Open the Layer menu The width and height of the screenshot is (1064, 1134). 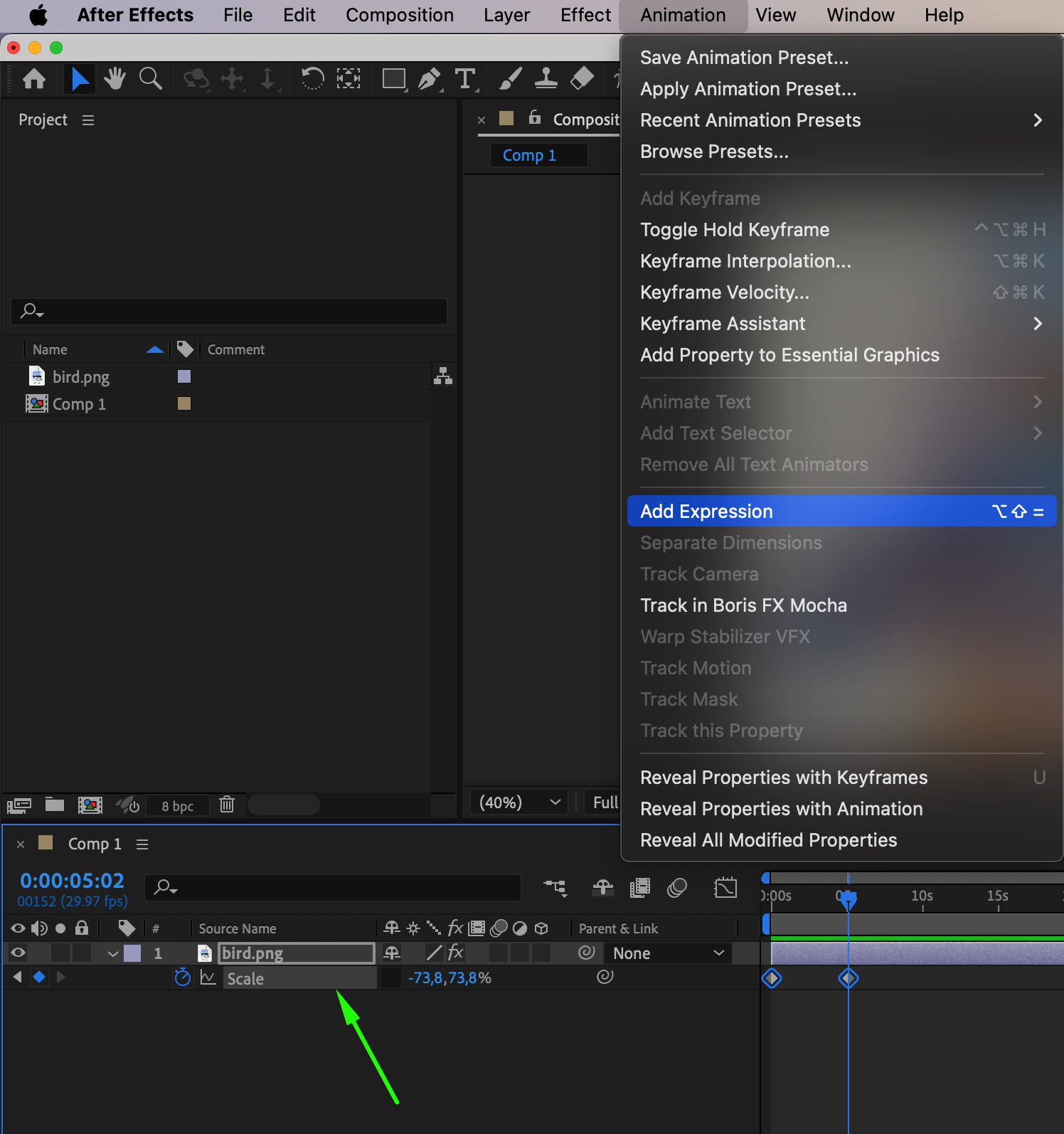(506, 15)
